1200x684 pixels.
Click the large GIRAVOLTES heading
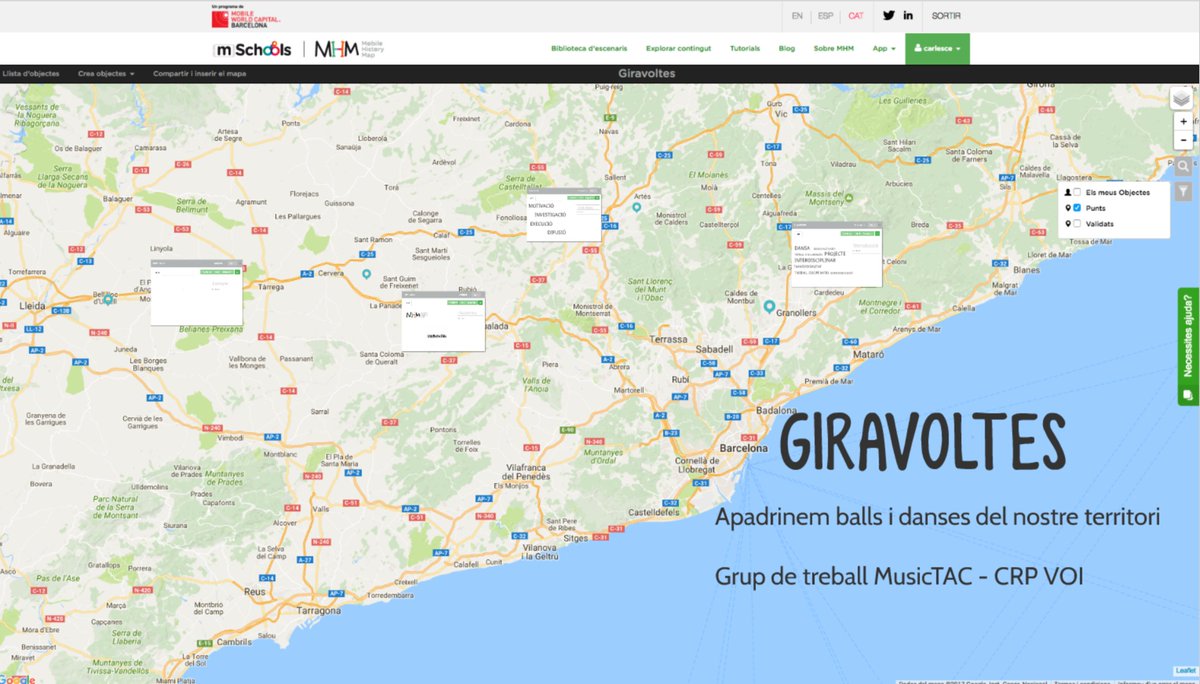922,443
